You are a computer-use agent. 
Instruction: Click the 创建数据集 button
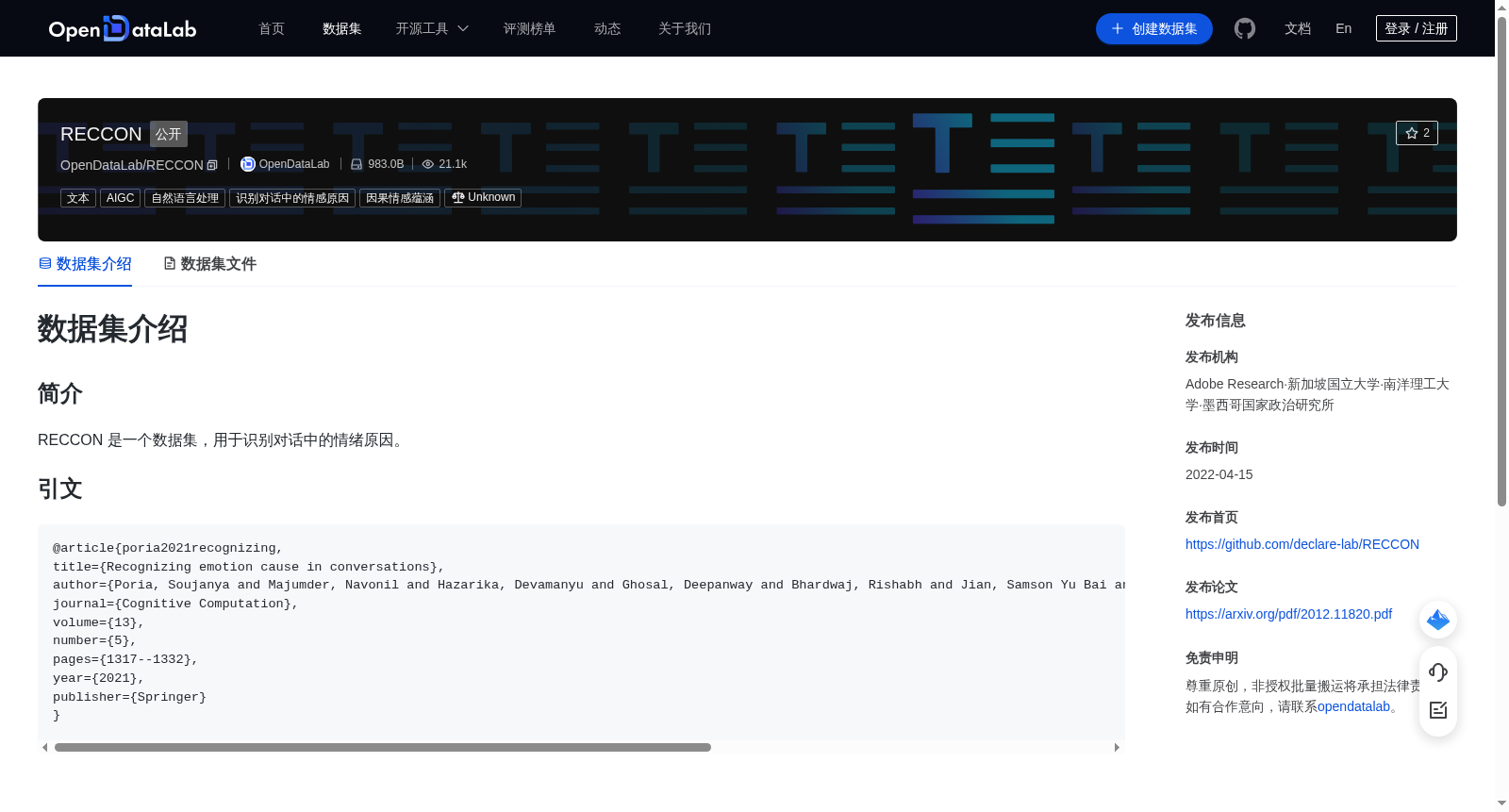click(x=1154, y=29)
